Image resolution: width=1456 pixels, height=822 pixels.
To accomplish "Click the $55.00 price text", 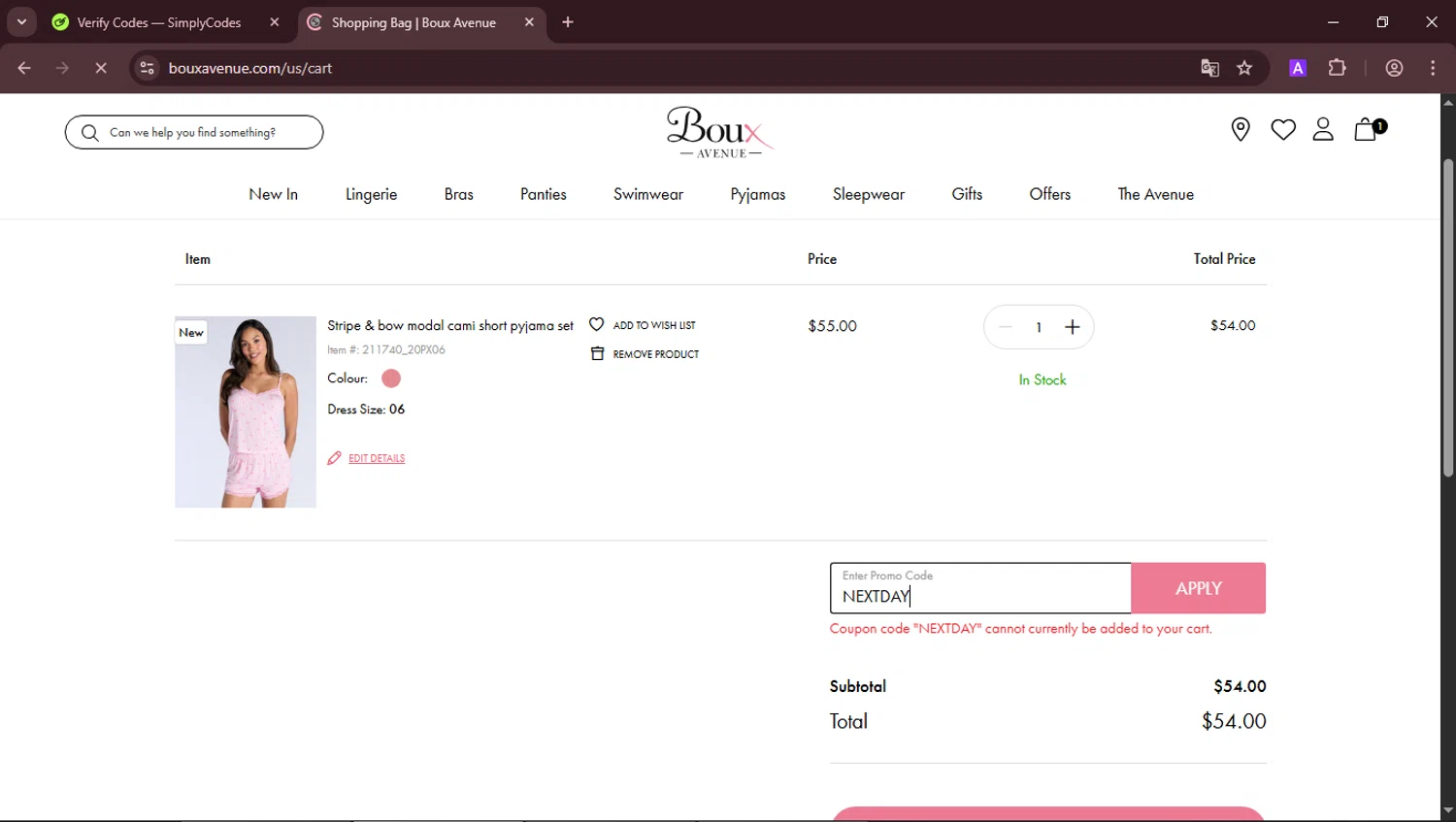I will point(833,326).
